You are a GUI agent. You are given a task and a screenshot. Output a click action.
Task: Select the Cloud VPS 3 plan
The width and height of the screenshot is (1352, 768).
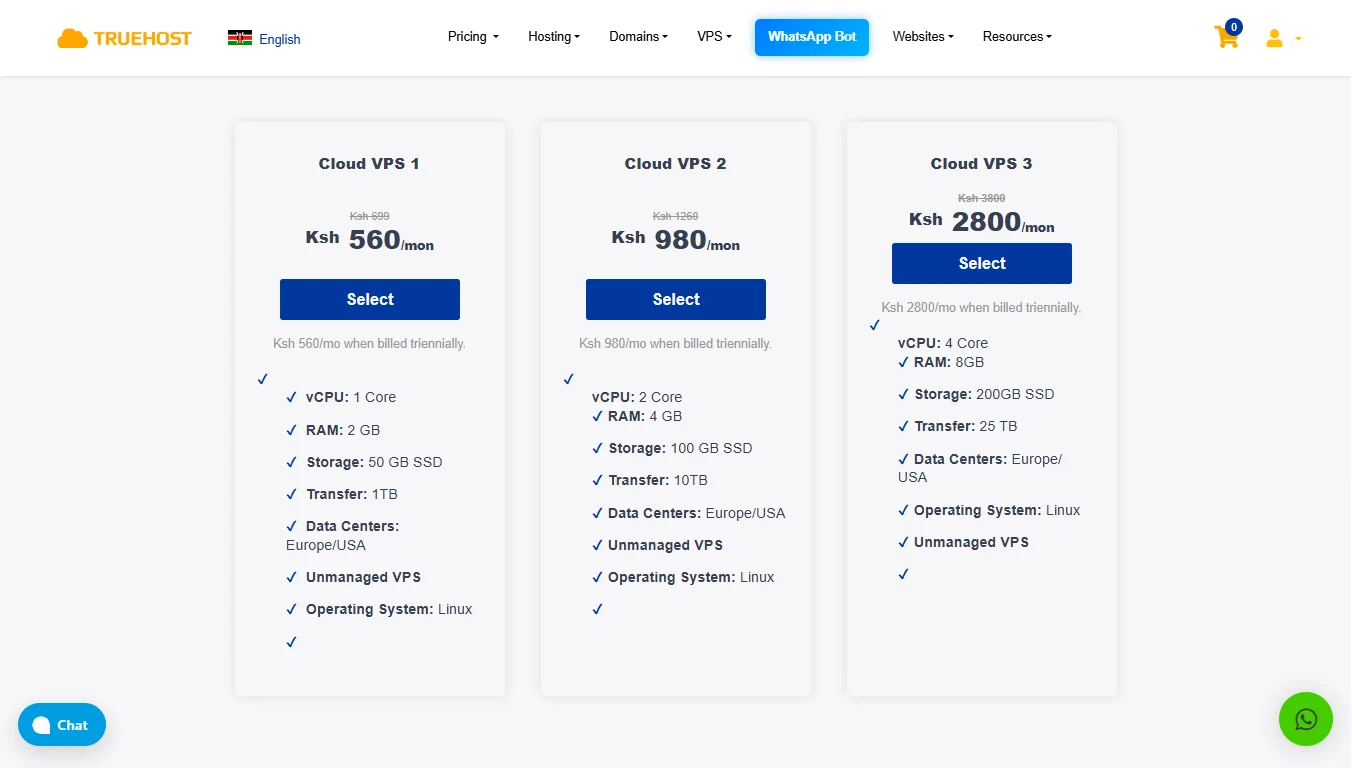[982, 263]
